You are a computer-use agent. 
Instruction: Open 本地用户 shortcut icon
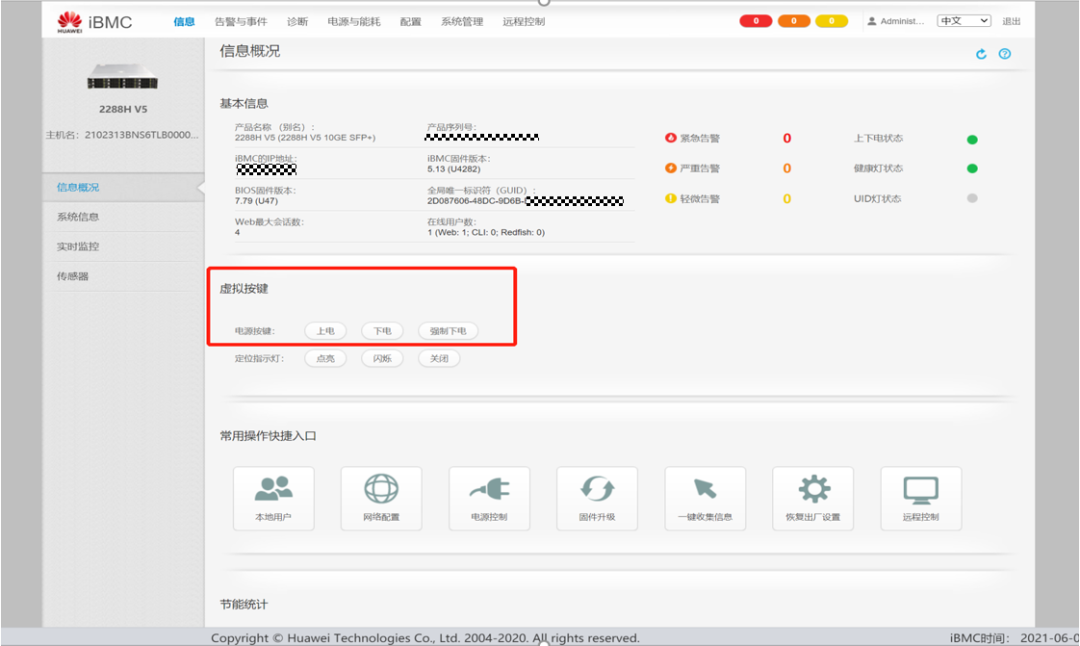tap(273, 498)
